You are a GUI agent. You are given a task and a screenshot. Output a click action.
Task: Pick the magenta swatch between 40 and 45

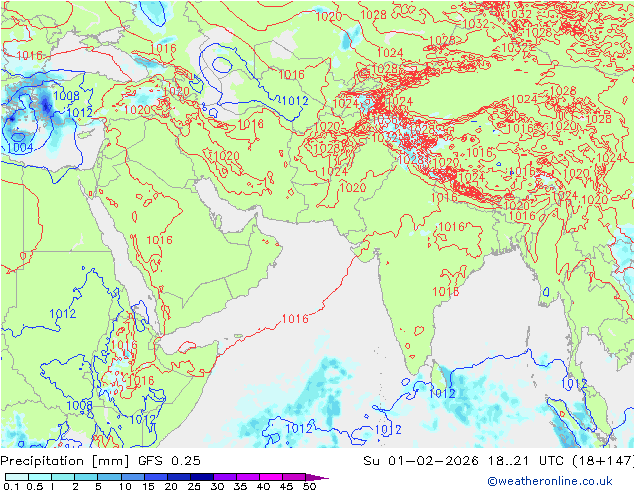271,477
